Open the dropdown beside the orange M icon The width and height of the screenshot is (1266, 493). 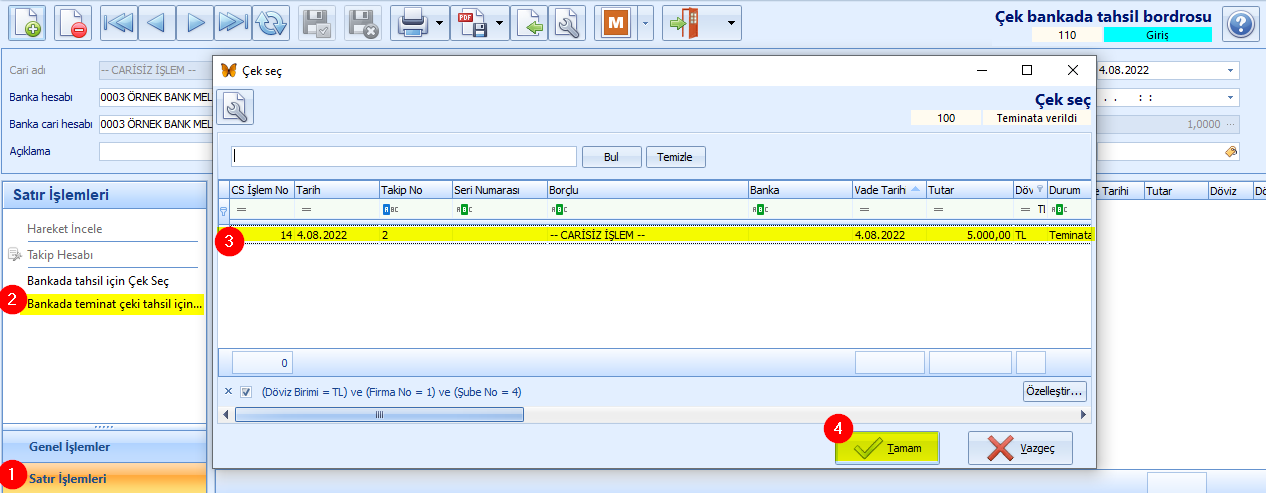click(x=645, y=22)
